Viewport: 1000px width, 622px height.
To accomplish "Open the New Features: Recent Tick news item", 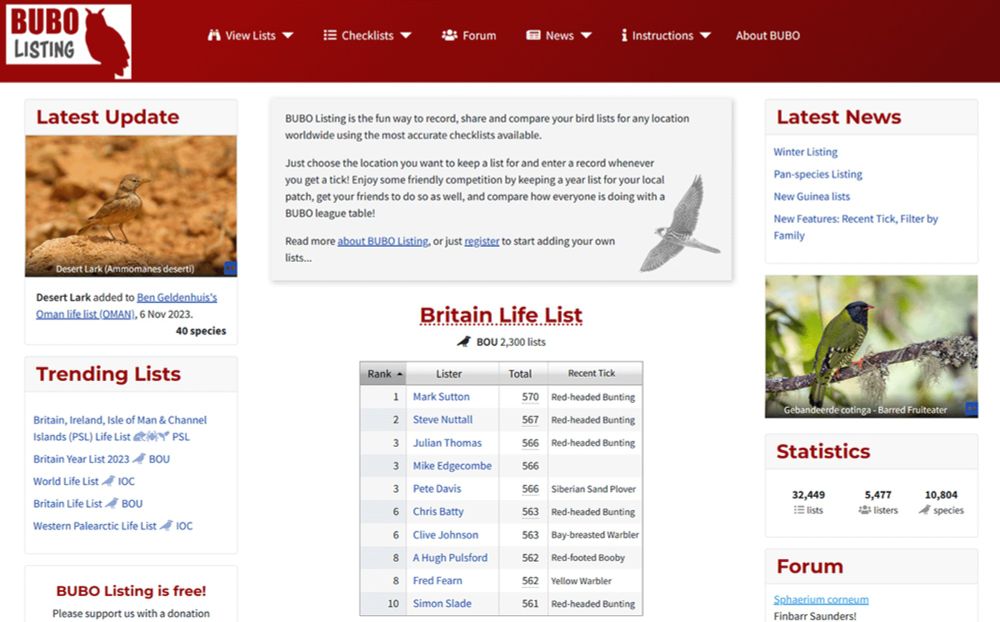I will click(856, 226).
